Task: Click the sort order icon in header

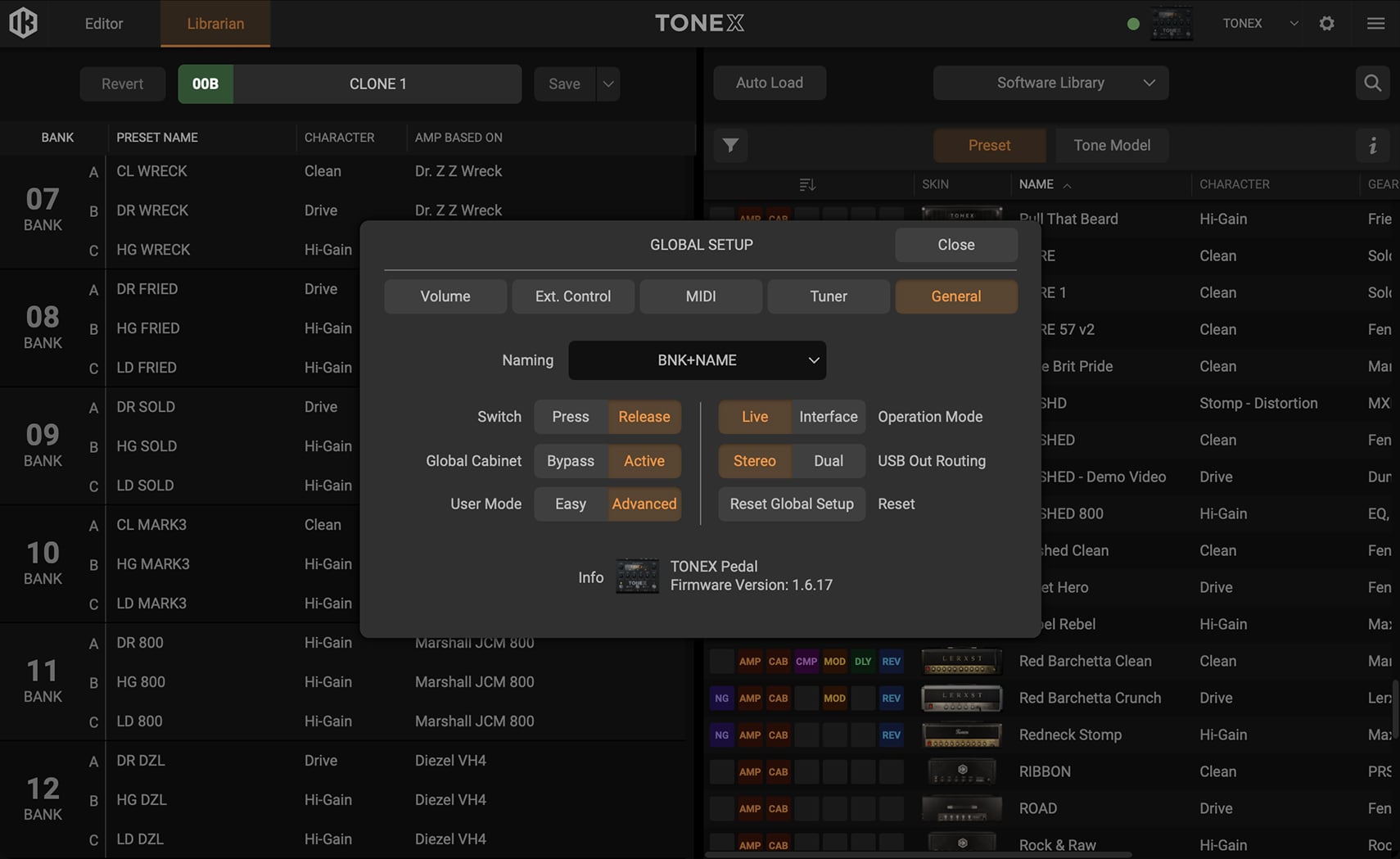Action: click(x=807, y=184)
